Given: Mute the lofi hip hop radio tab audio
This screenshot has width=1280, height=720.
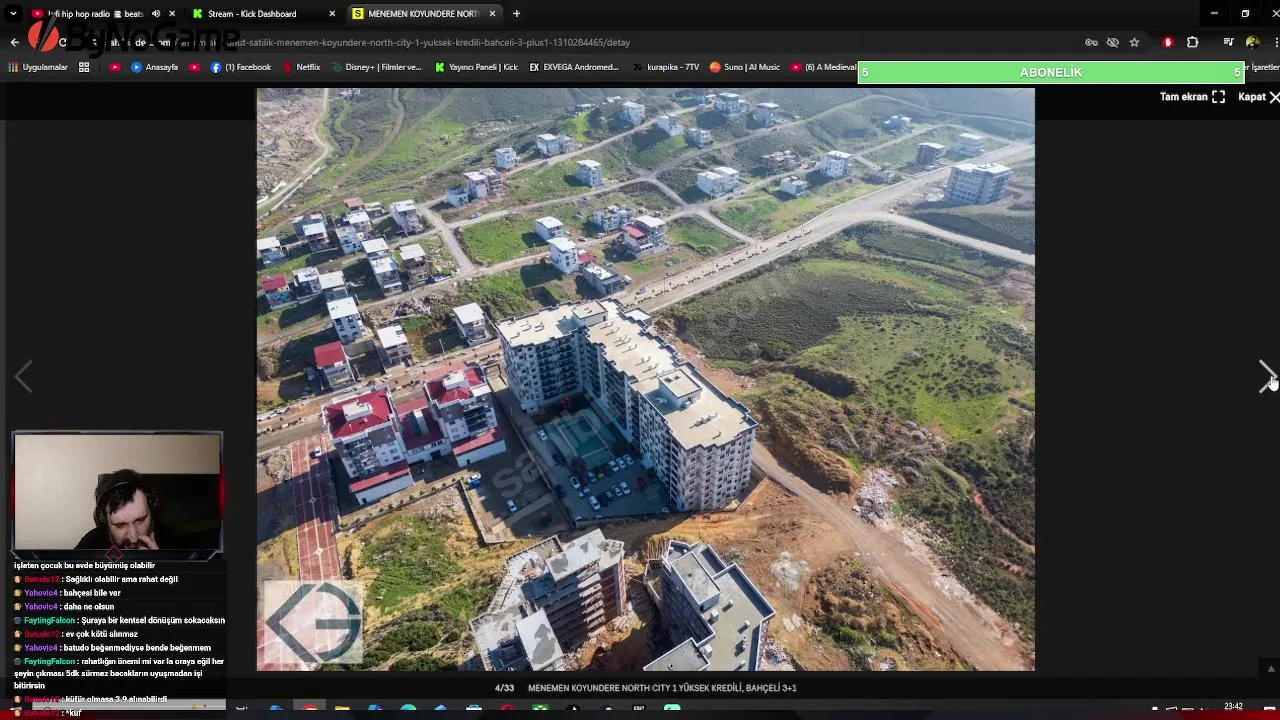Looking at the screenshot, I should 155,14.
